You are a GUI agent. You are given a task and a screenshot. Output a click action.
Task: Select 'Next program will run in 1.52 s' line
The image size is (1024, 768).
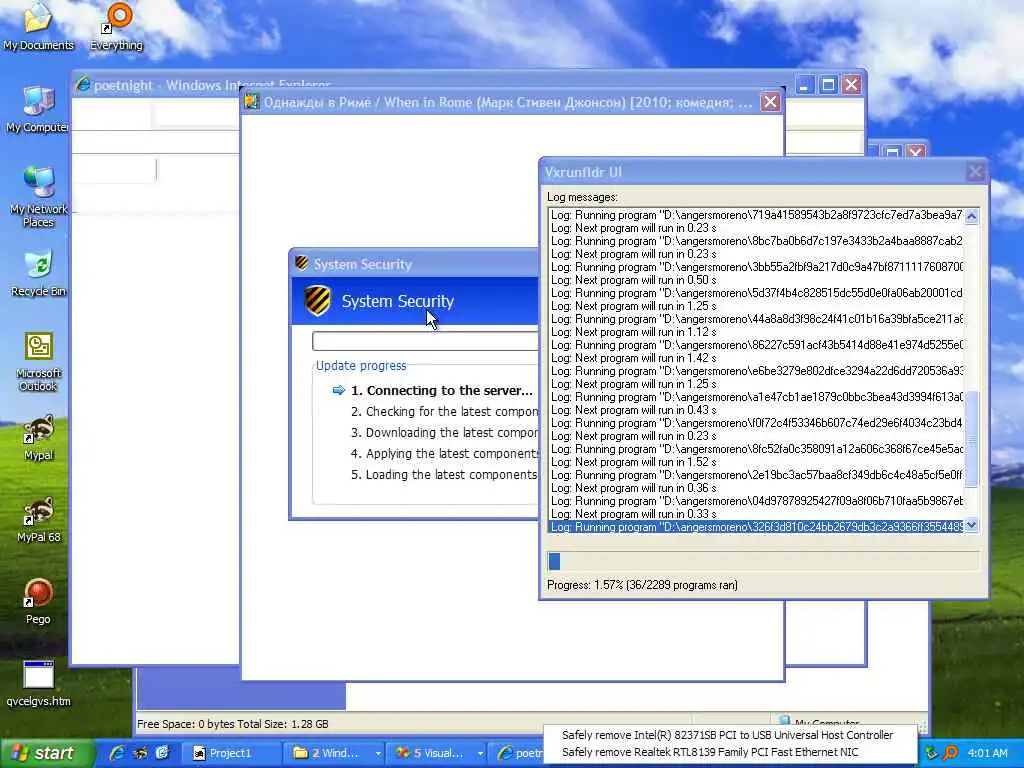(x=757, y=462)
